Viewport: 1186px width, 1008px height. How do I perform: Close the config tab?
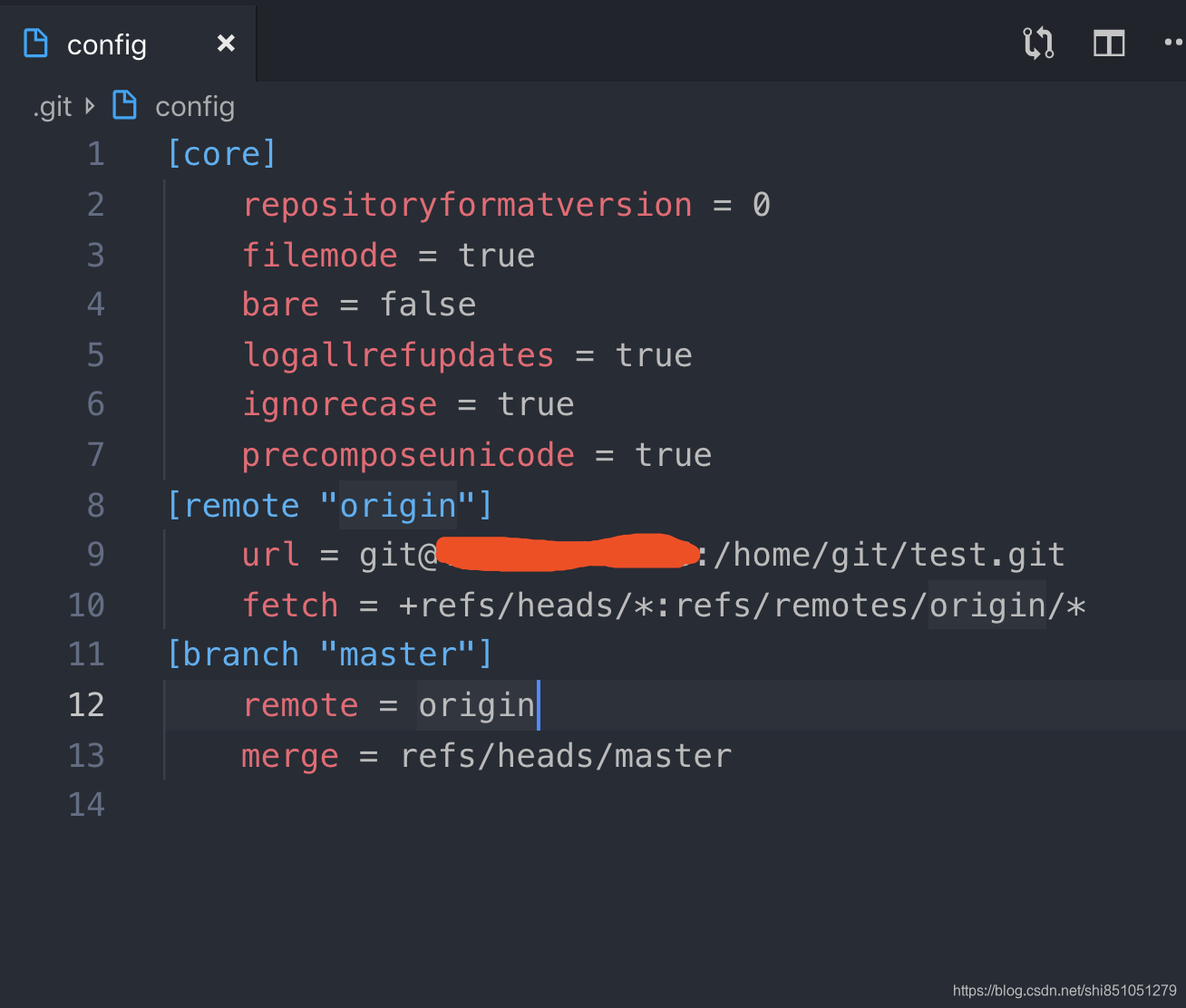point(226,44)
